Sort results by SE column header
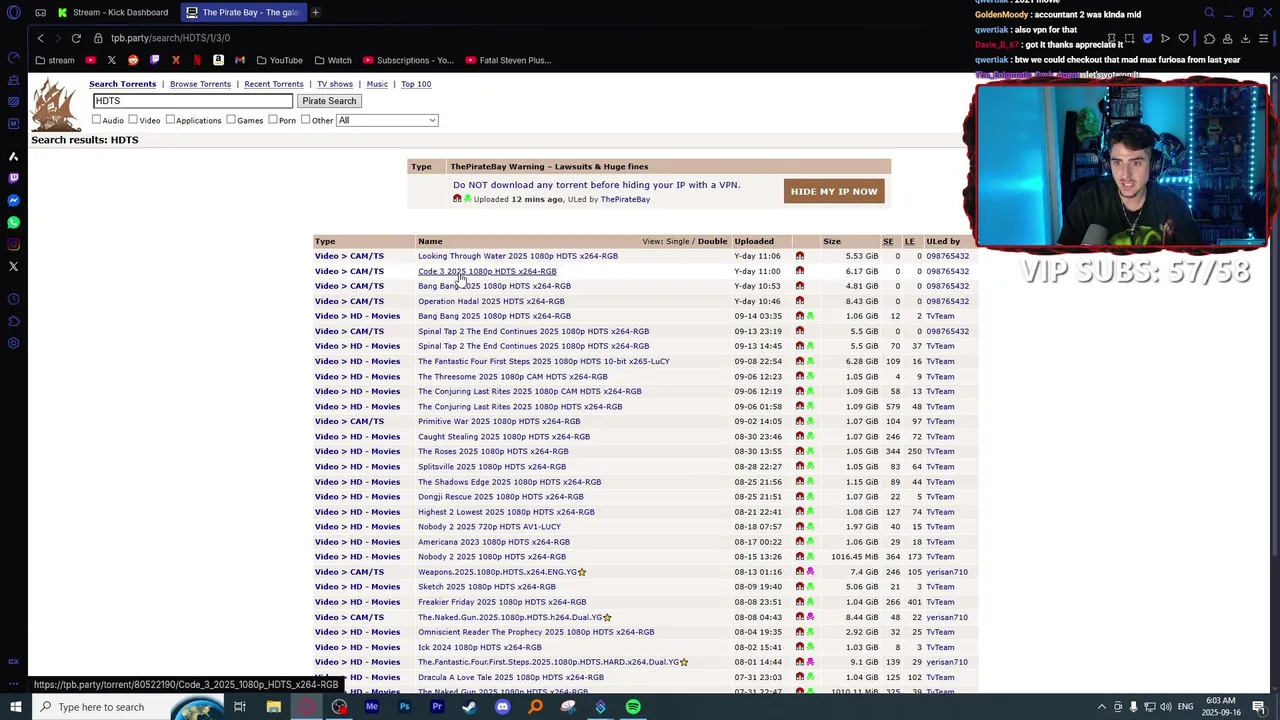This screenshot has width=1280, height=720. 888,241
